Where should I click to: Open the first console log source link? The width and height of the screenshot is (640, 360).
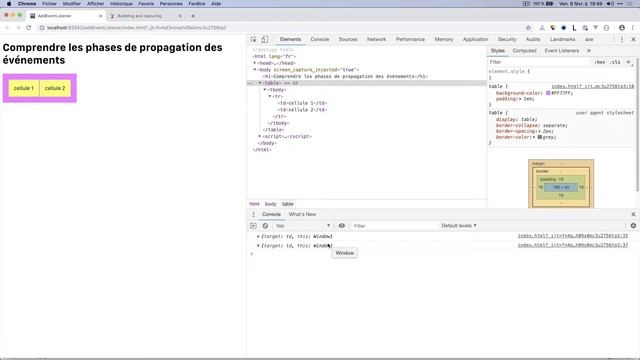point(573,236)
